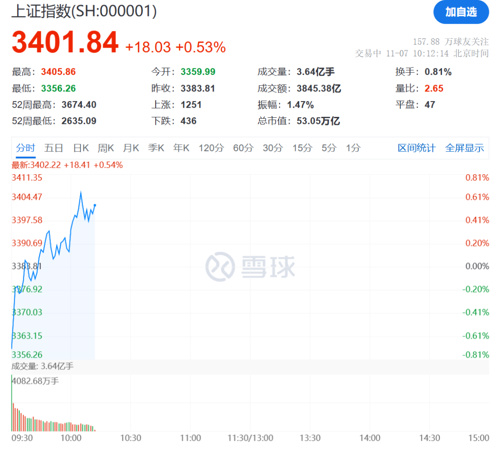
Task: Click the 3370.03 price axis label
Action: click(x=27, y=312)
